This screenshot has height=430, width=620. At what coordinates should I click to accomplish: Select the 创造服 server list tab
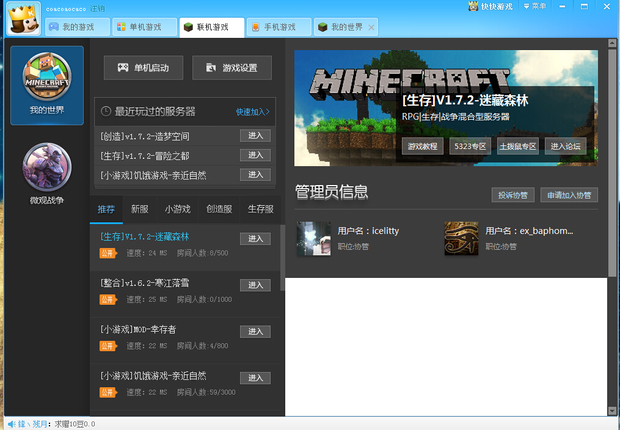click(x=219, y=209)
